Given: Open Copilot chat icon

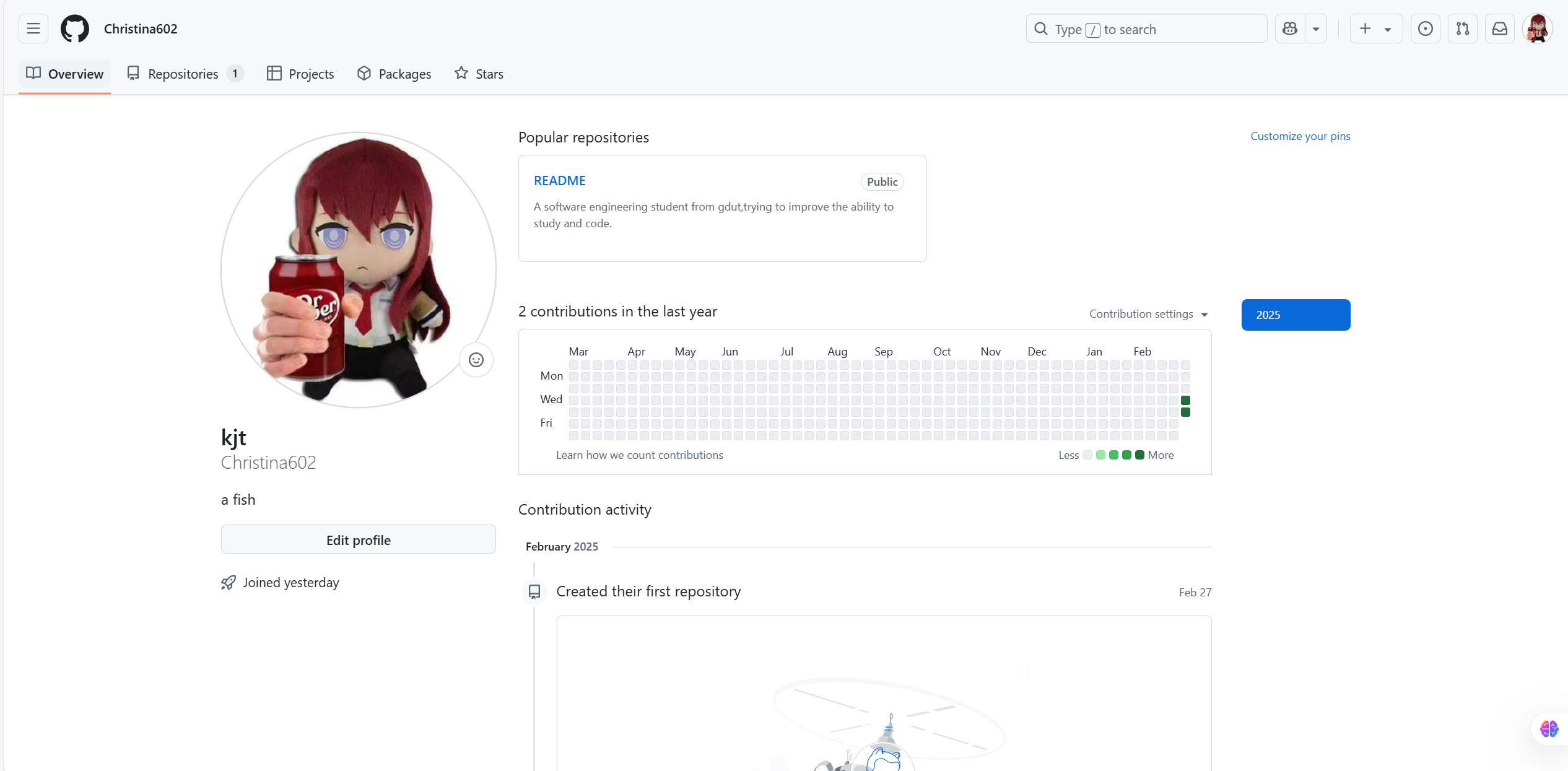Looking at the screenshot, I should pyautogui.click(x=1290, y=28).
